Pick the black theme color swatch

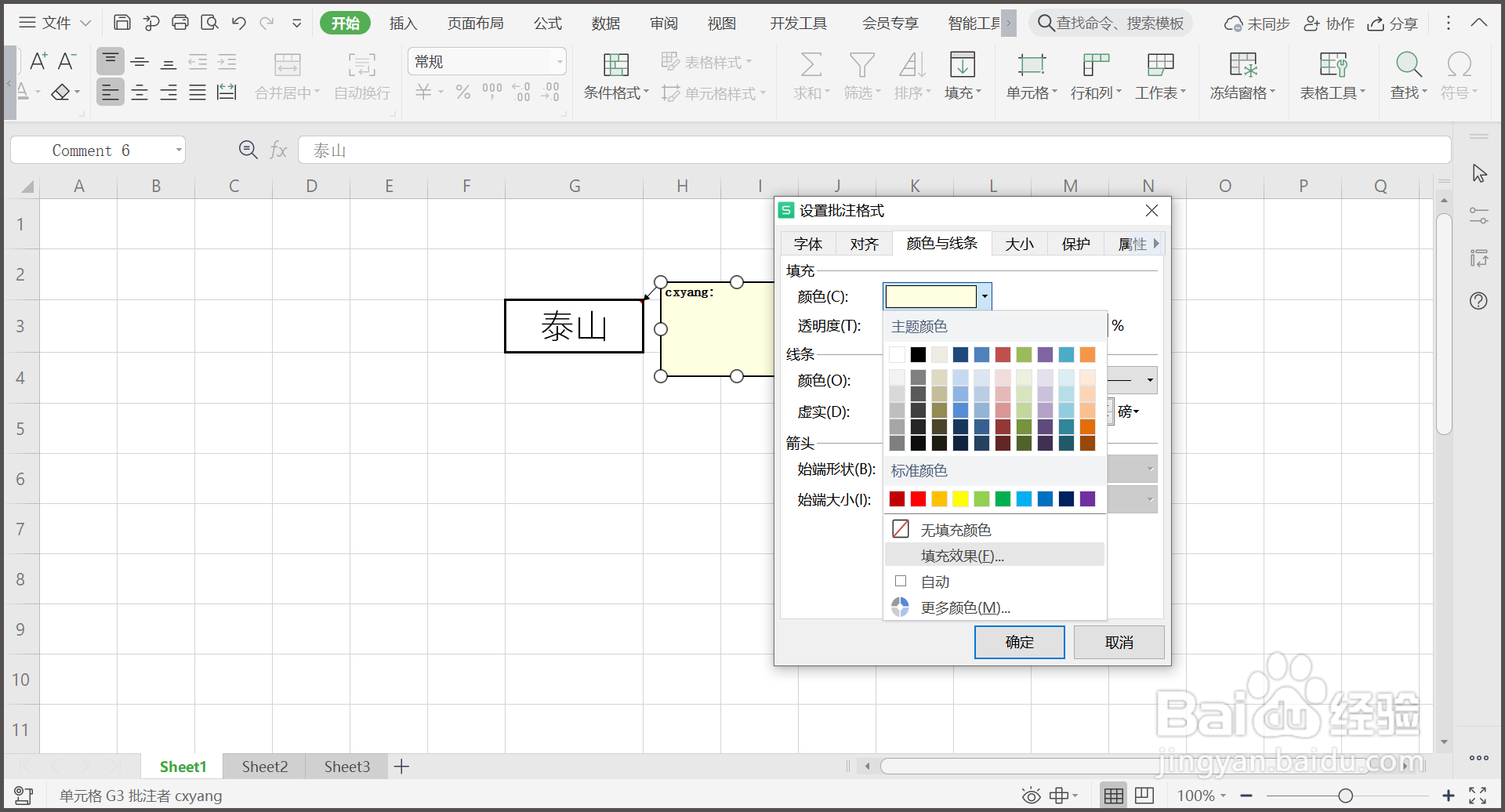pyautogui.click(x=918, y=354)
